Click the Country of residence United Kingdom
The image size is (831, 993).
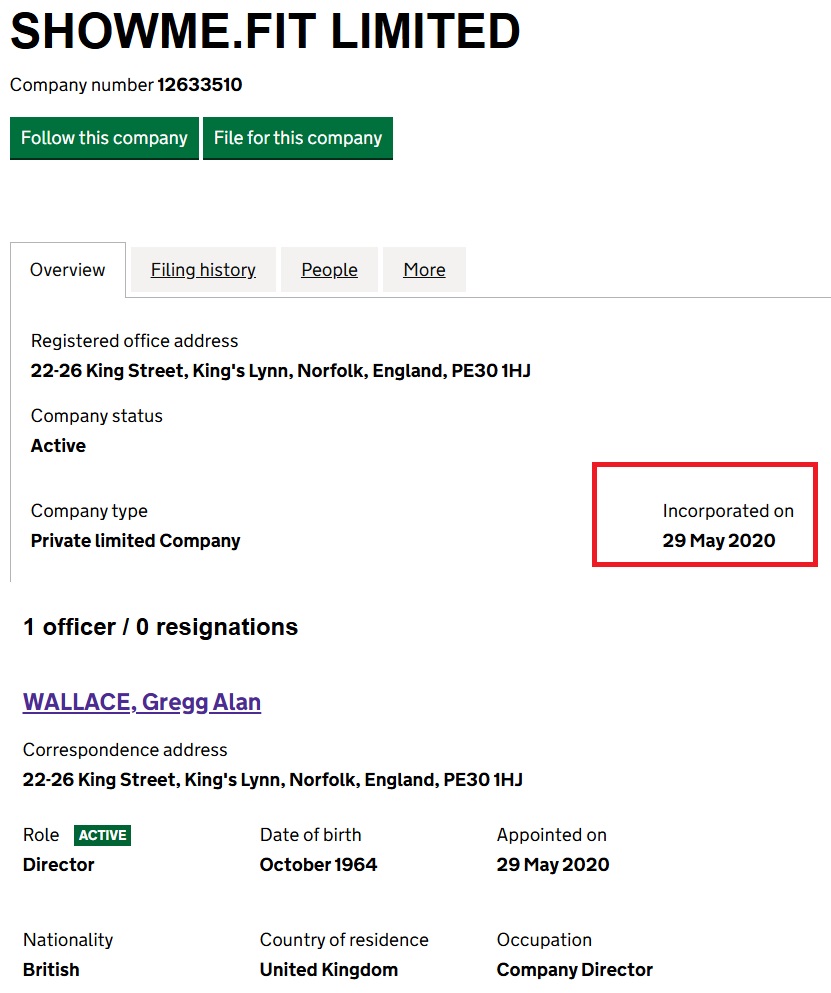click(329, 970)
